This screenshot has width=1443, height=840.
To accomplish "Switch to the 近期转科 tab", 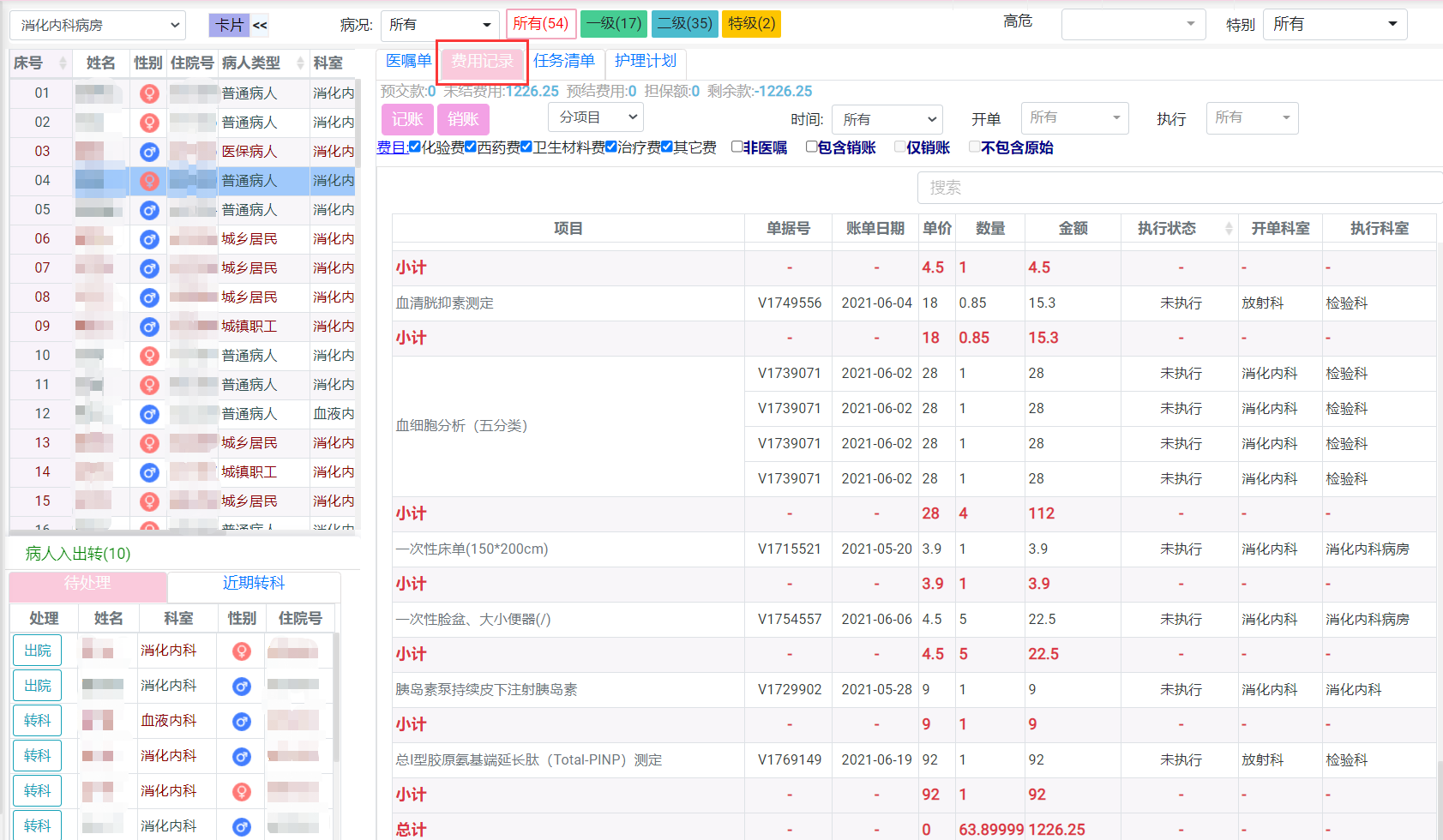I will (251, 584).
